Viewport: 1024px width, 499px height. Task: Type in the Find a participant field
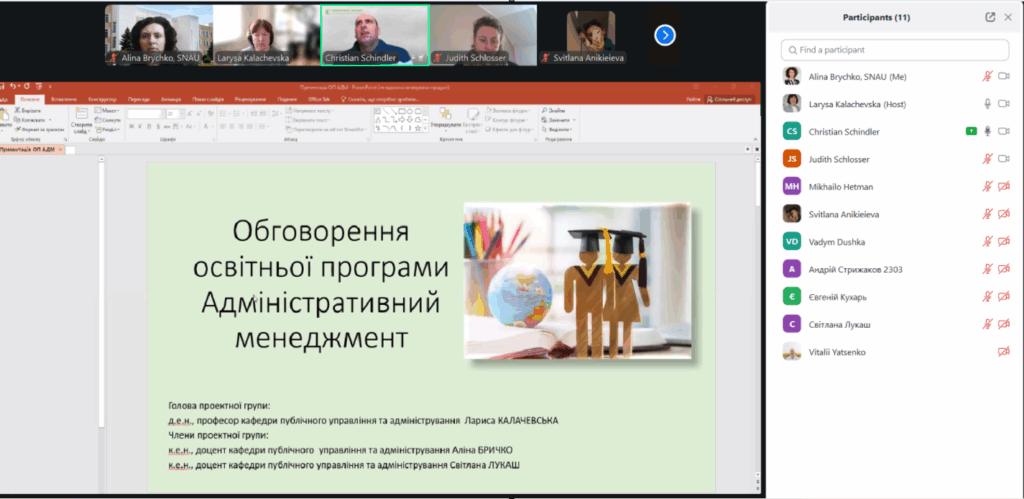[x=895, y=49]
